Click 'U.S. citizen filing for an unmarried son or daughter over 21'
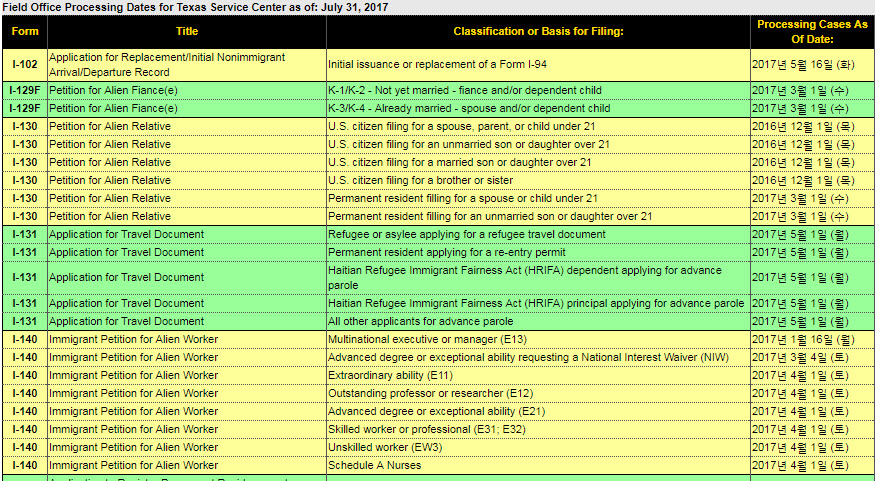This screenshot has width=880, height=481. point(469,144)
